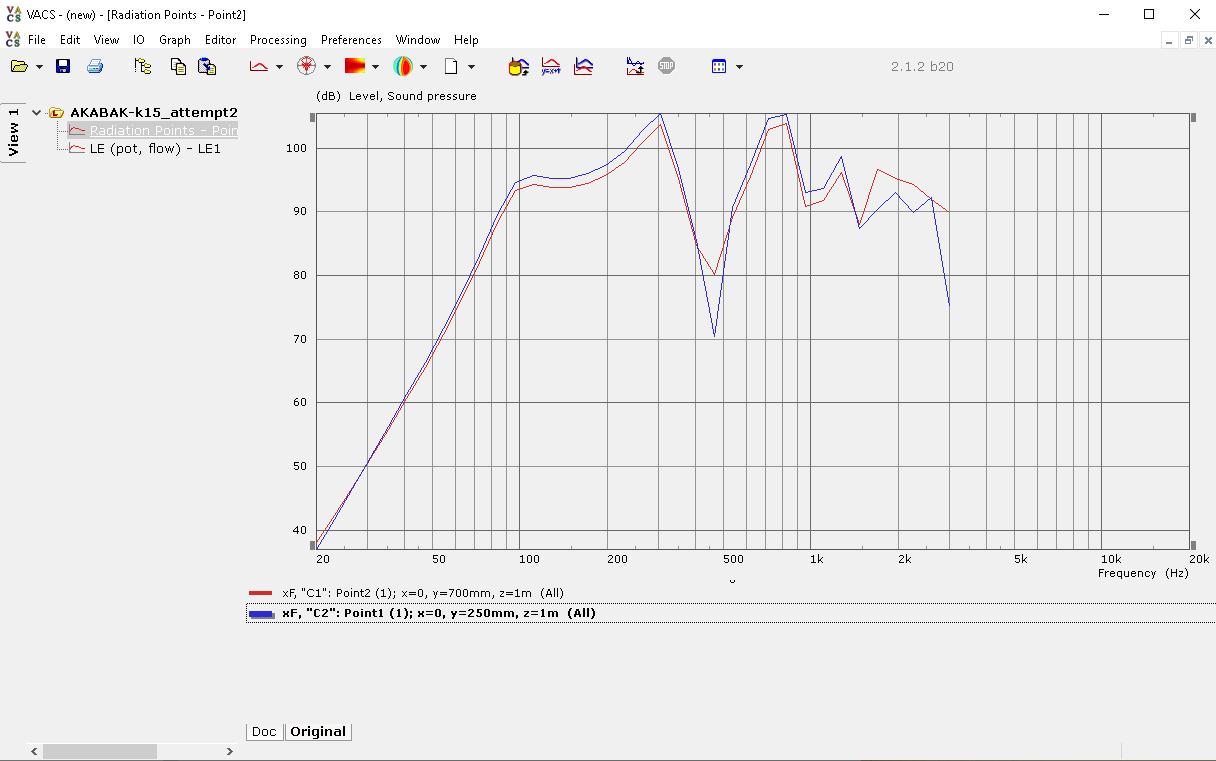Click the y=x+f curve formula icon
This screenshot has height=761, width=1216.
[551, 66]
